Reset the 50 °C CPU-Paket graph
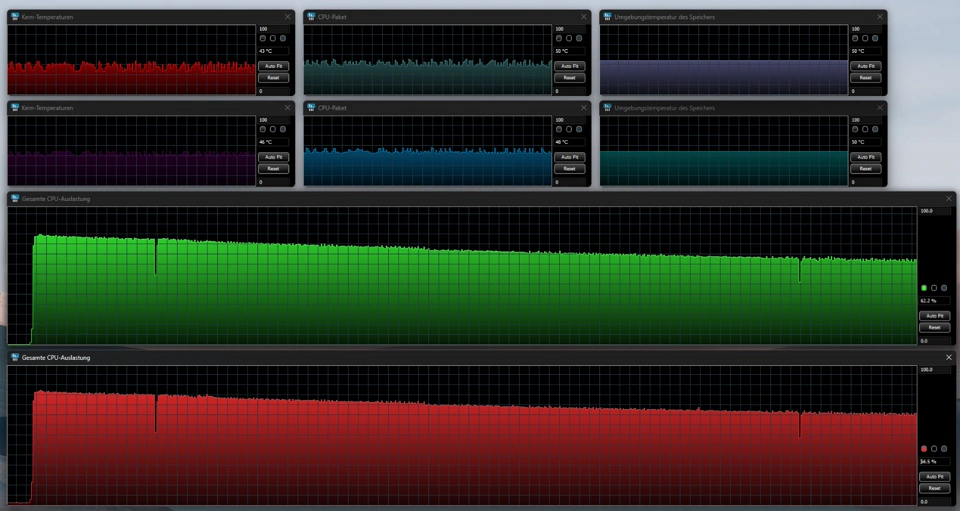Screen dimensions: 960x511 [570, 78]
